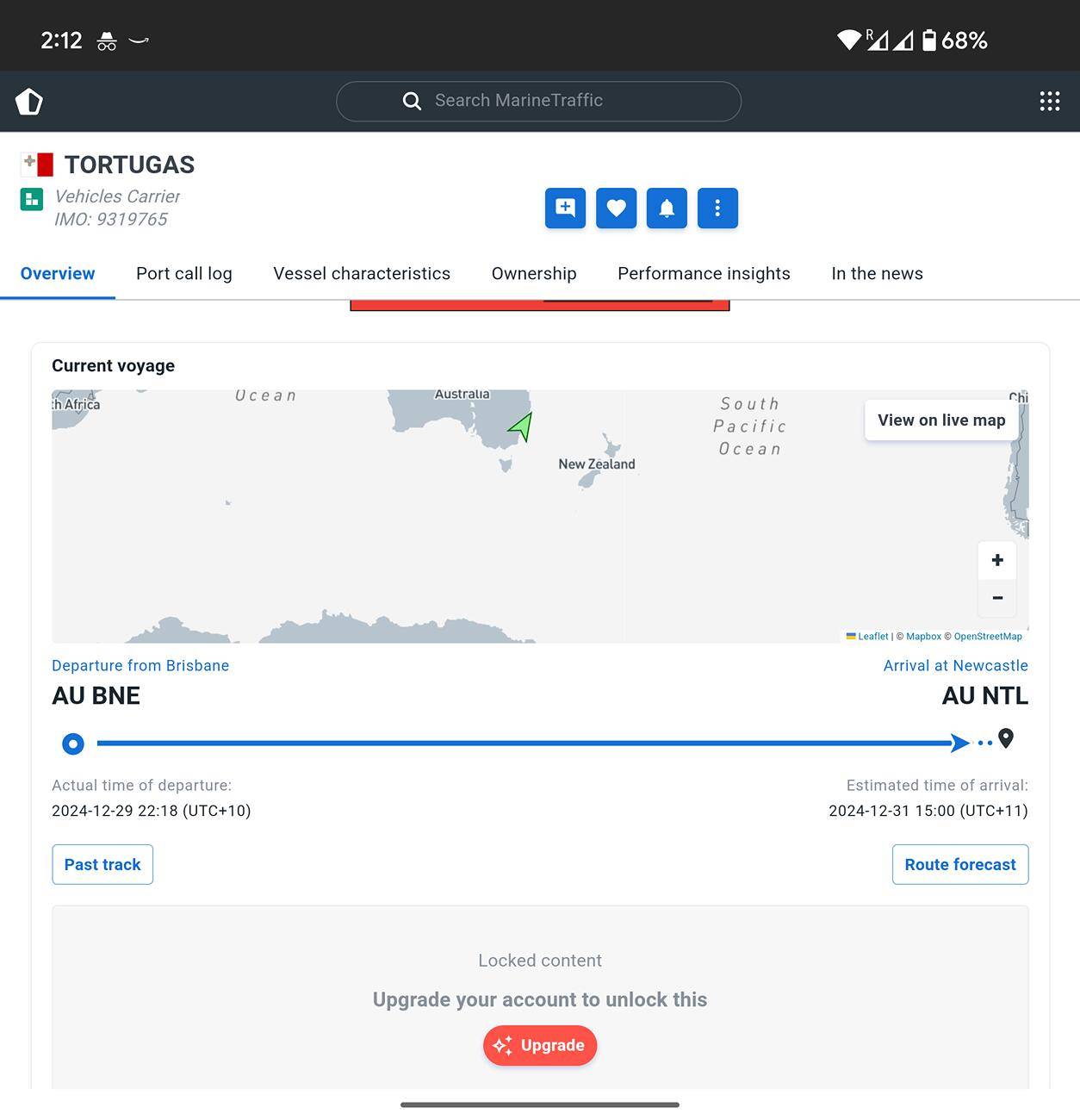Viewport: 1080px width, 1120px height.
Task: Click the green vessel arrow on the map
Action: pos(522,426)
